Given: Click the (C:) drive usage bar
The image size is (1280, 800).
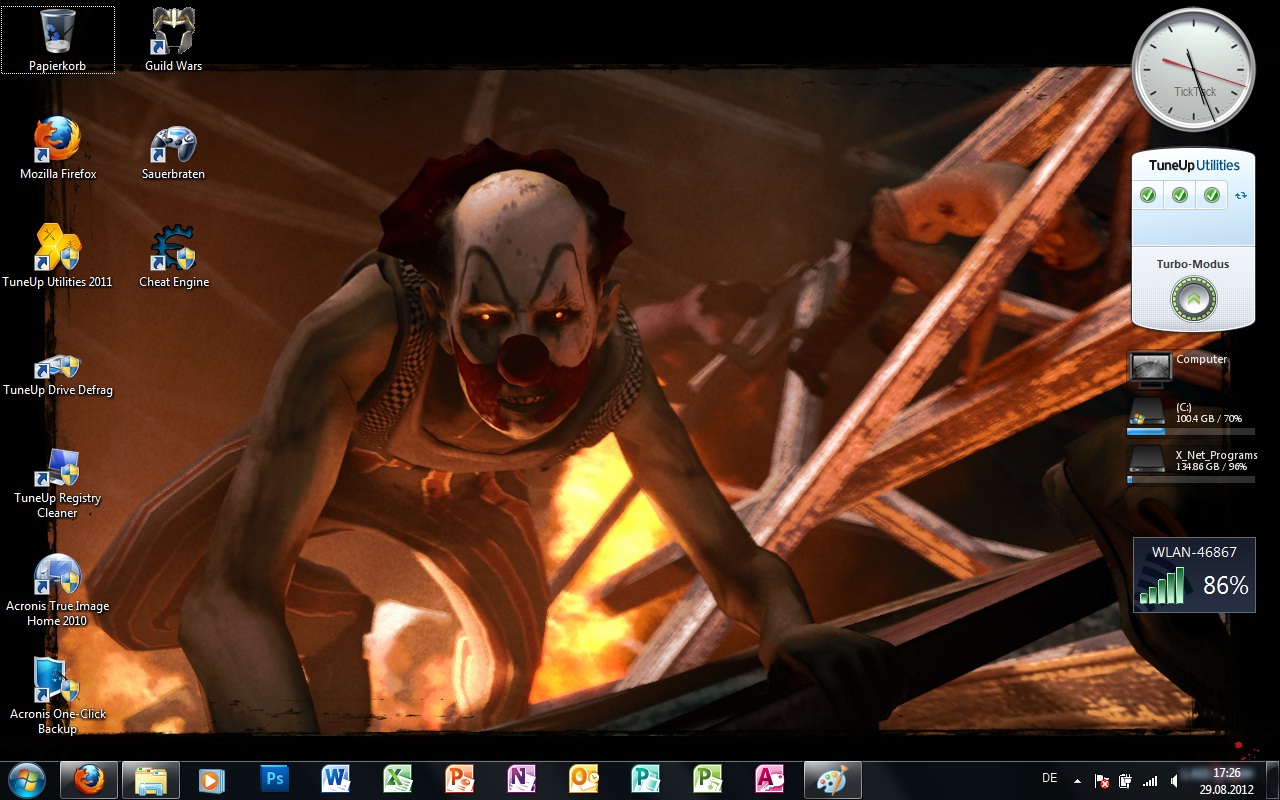Looking at the screenshot, I should pyautogui.click(x=1190, y=432).
